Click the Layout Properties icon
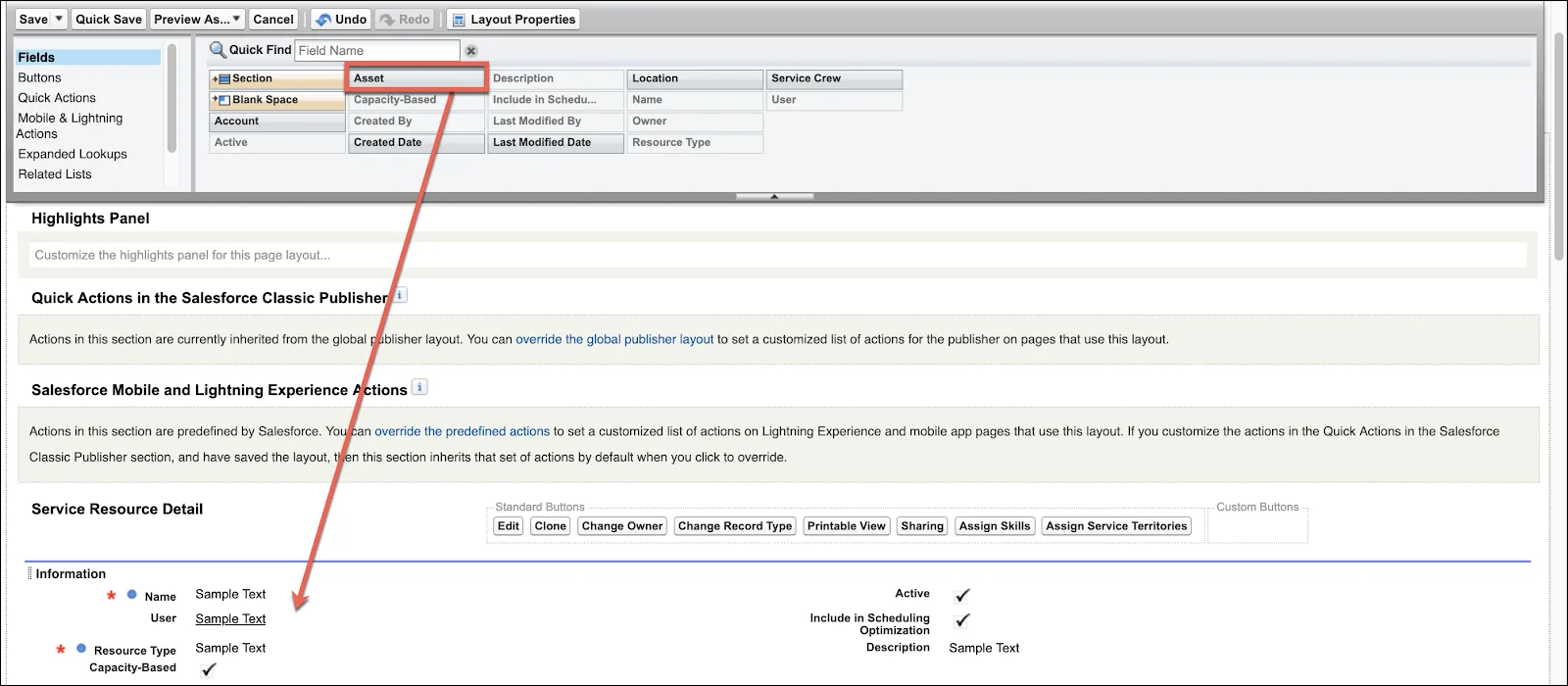Image resolution: width=1568 pixels, height=686 pixels. pyautogui.click(x=459, y=20)
